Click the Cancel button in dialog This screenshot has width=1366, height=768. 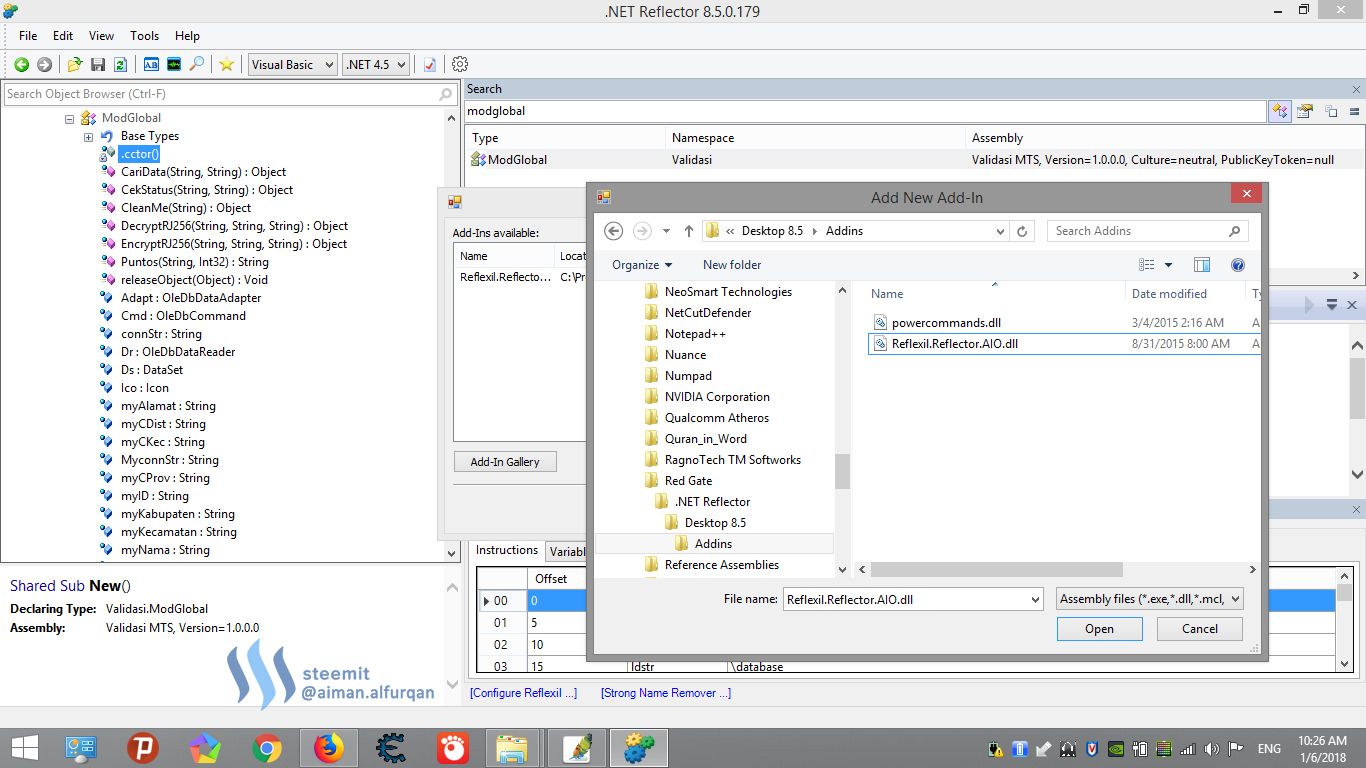(x=1200, y=629)
